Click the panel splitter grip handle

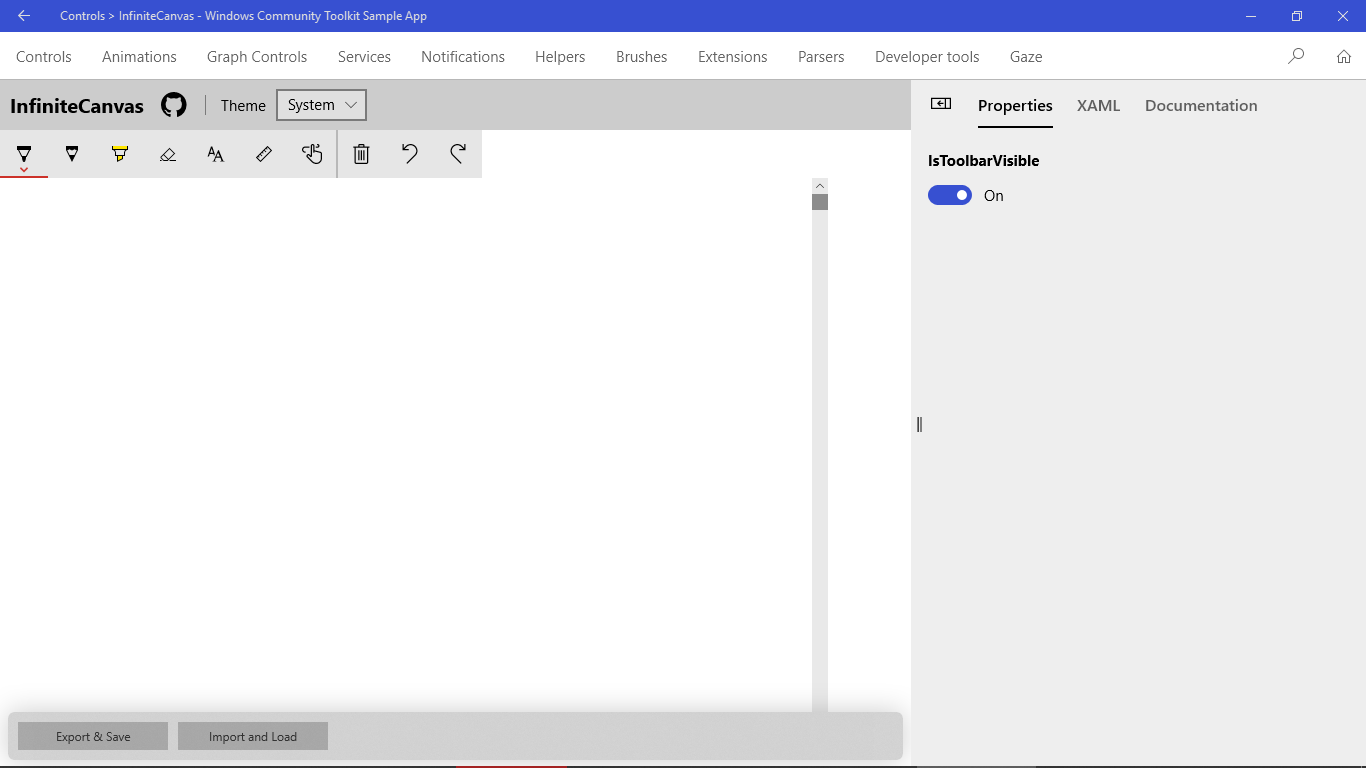(919, 424)
